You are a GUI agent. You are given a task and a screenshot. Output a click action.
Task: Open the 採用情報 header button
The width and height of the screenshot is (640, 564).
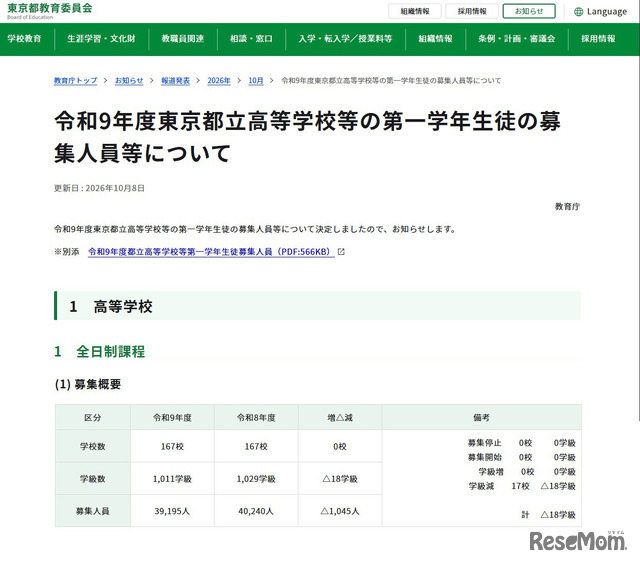click(x=472, y=11)
